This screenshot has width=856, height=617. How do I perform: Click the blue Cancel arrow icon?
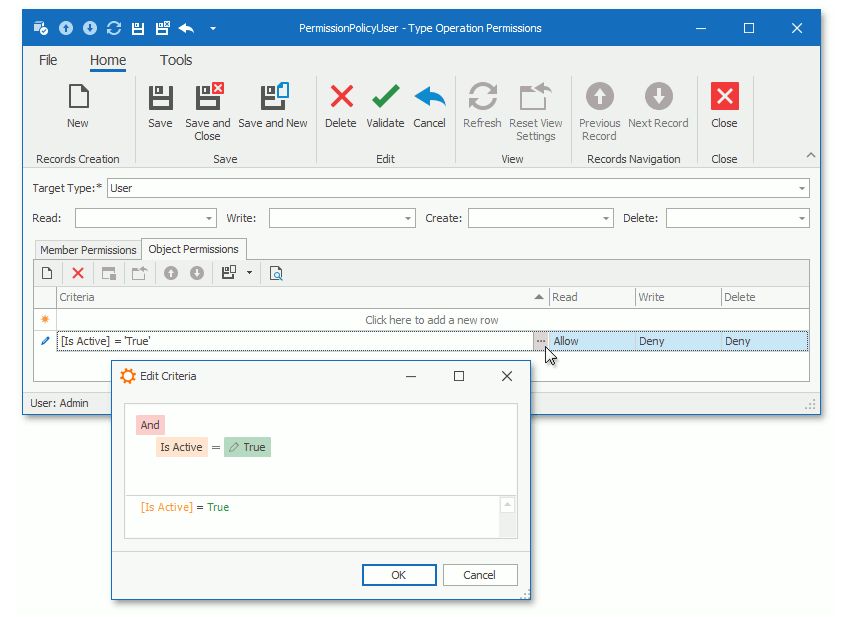coord(429,97)
